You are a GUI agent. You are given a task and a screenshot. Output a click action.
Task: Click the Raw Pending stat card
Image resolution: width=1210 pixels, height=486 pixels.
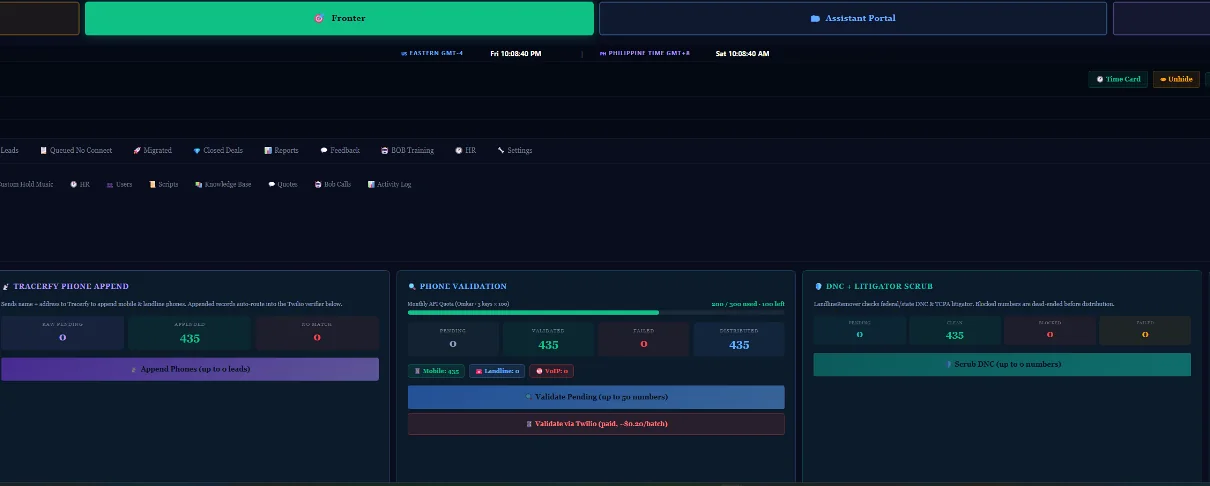(63, 333)
